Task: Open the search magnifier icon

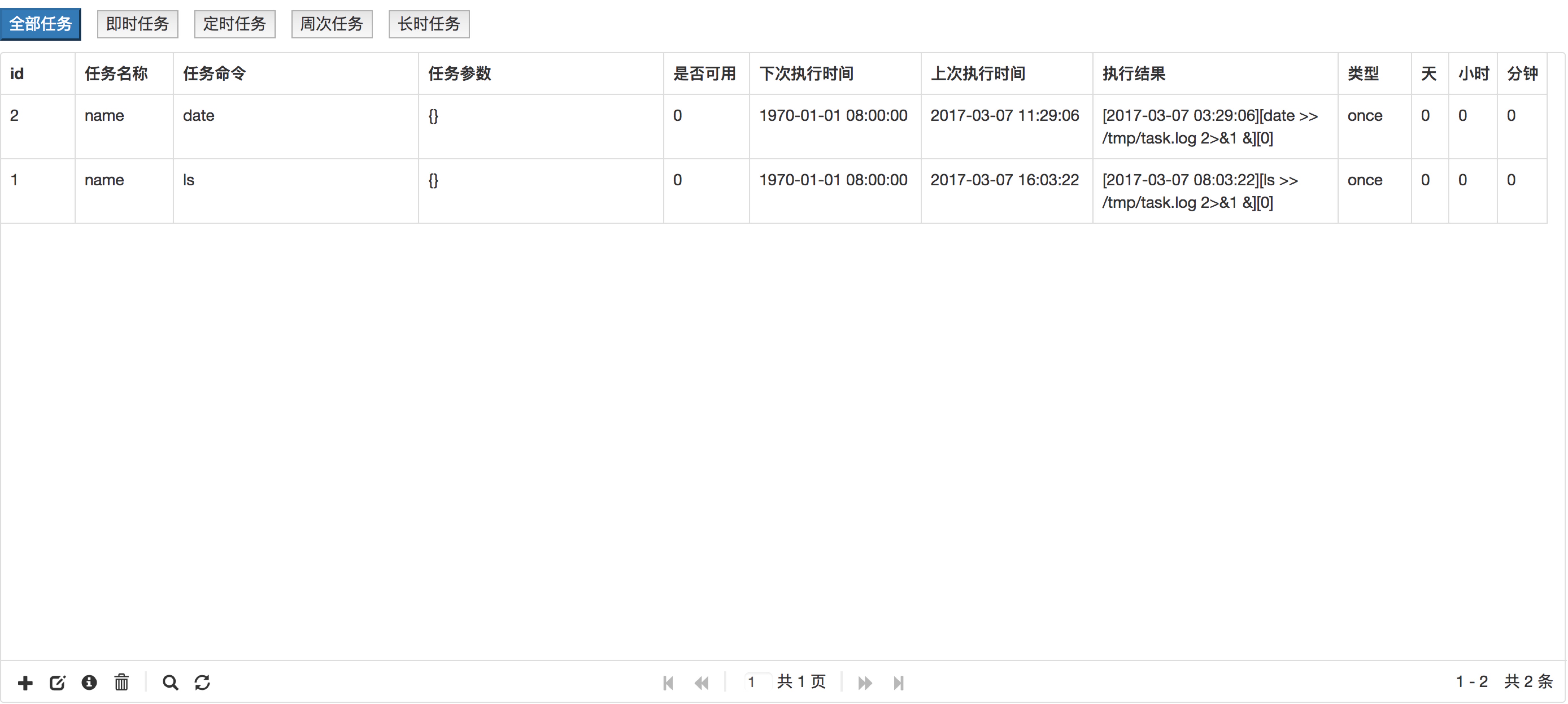Action: (x=170, y=683)
